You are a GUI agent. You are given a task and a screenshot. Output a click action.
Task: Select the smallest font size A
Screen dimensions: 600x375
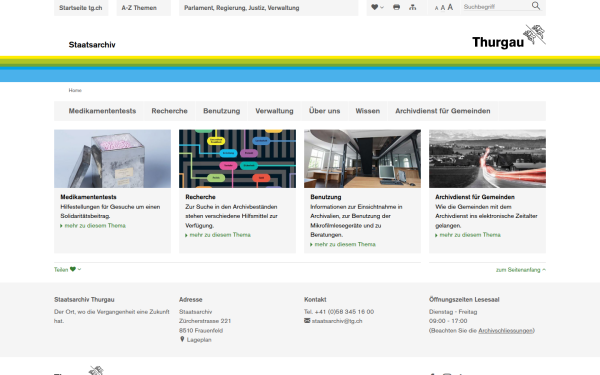pos(436,8)
